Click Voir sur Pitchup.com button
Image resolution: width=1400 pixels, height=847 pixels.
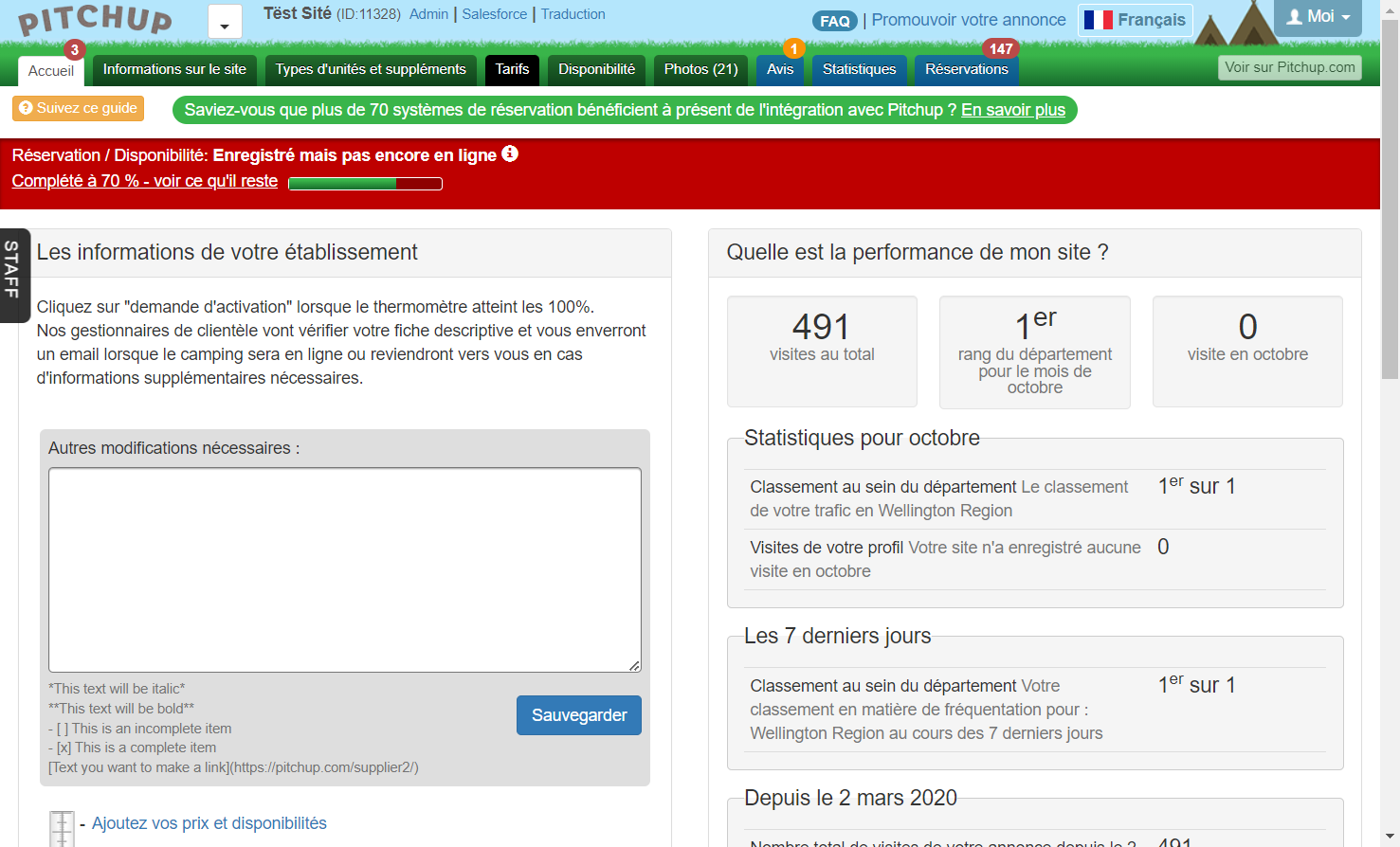pyautogui.click(x=1289, y=67)
